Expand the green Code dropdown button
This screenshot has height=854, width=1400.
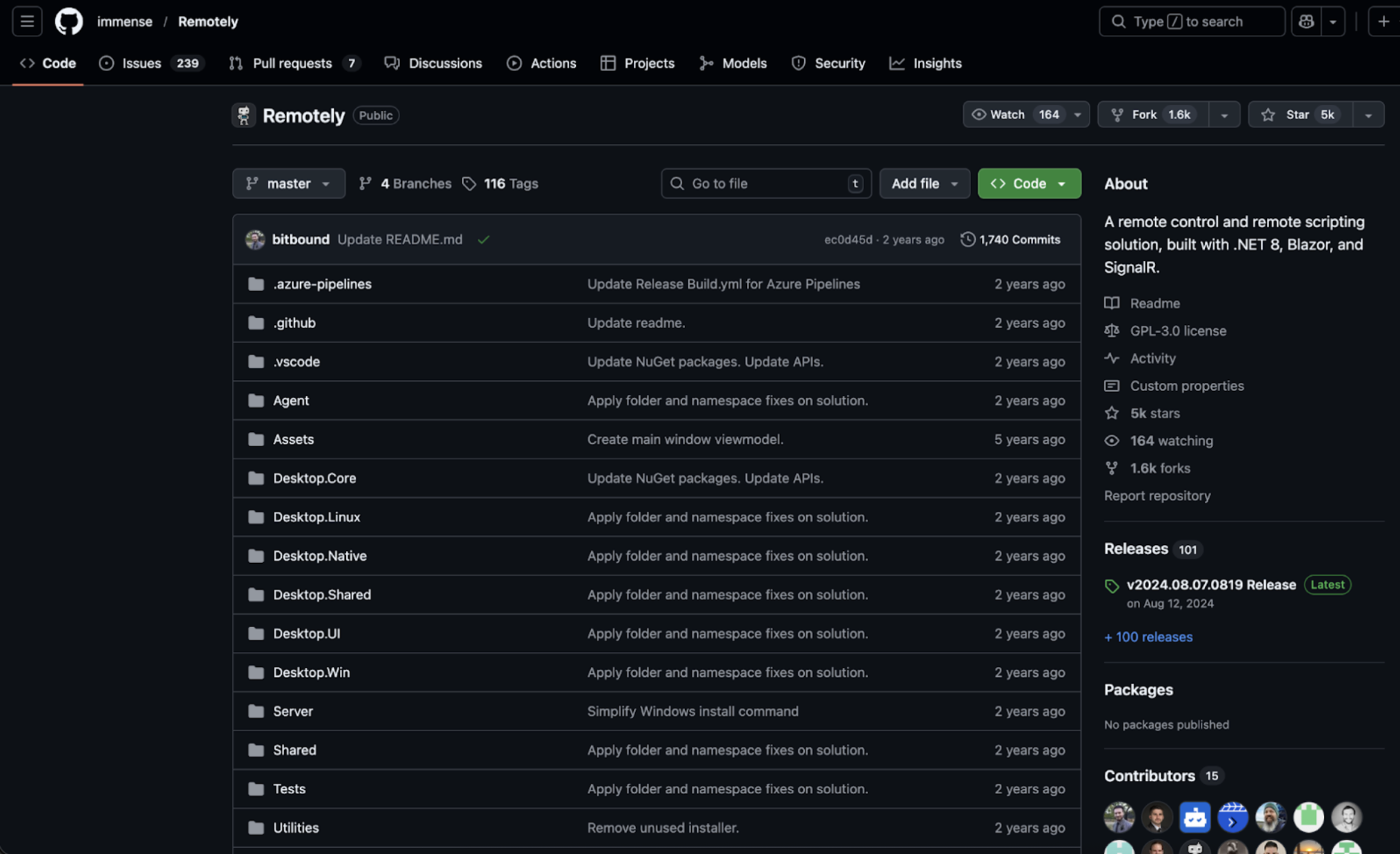coord(1029,183)
